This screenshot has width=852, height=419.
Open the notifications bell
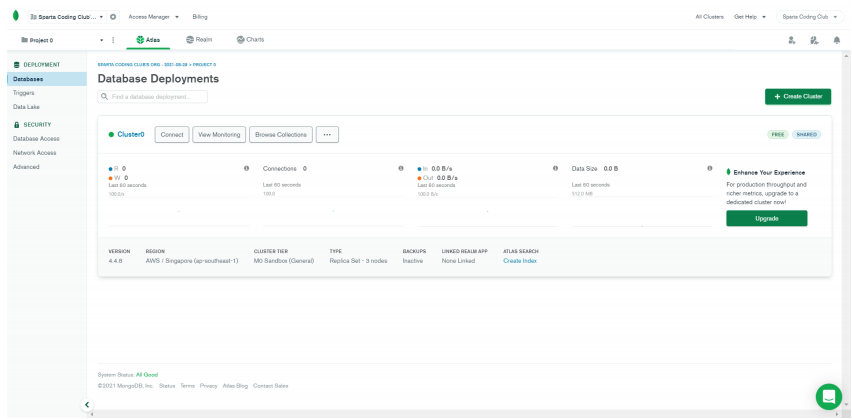[837, 40]
